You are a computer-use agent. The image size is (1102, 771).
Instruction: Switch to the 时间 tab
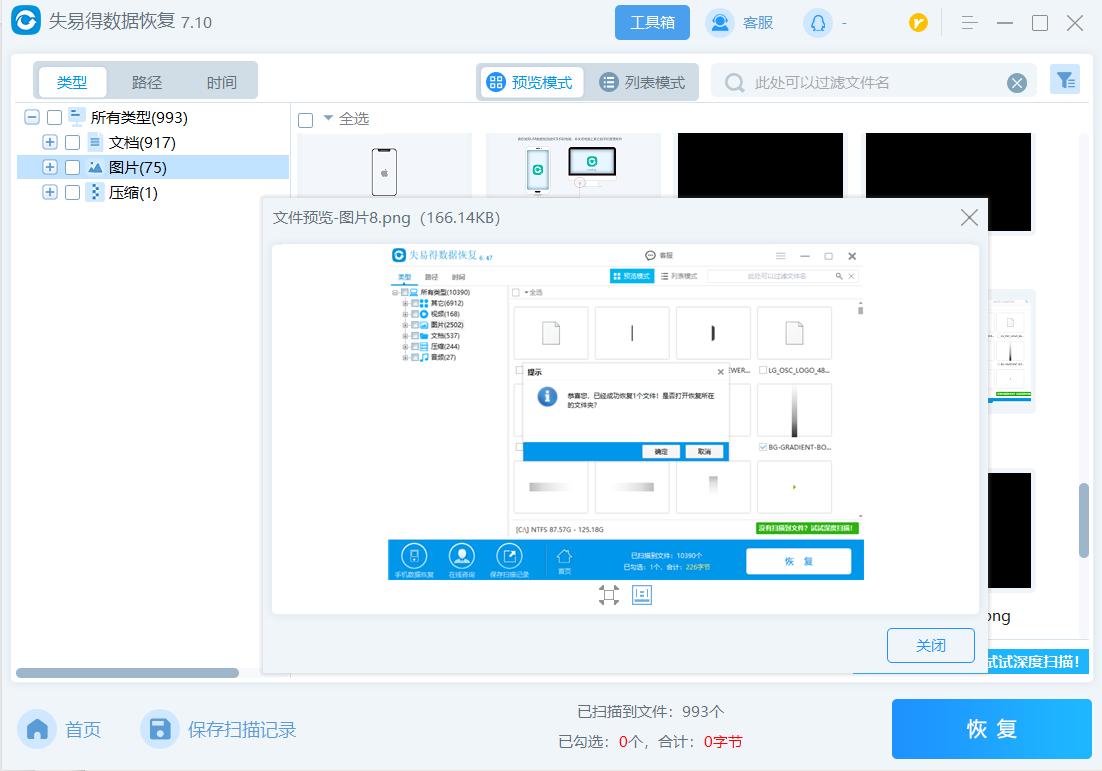pos(221,82)
